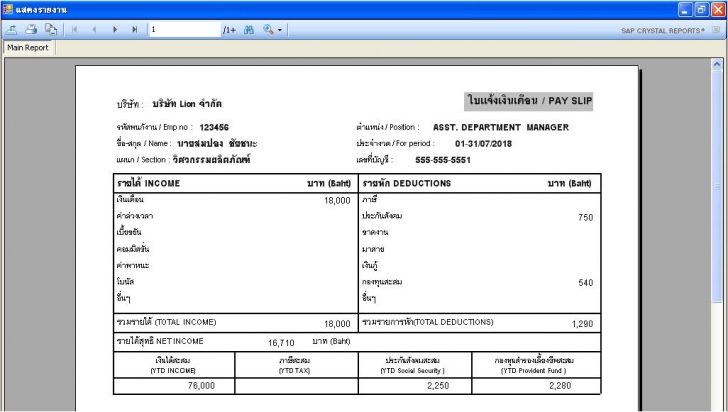Click YTD Provident Fund header cell
The width and height of the screenshot is (728, 412).
536,365
